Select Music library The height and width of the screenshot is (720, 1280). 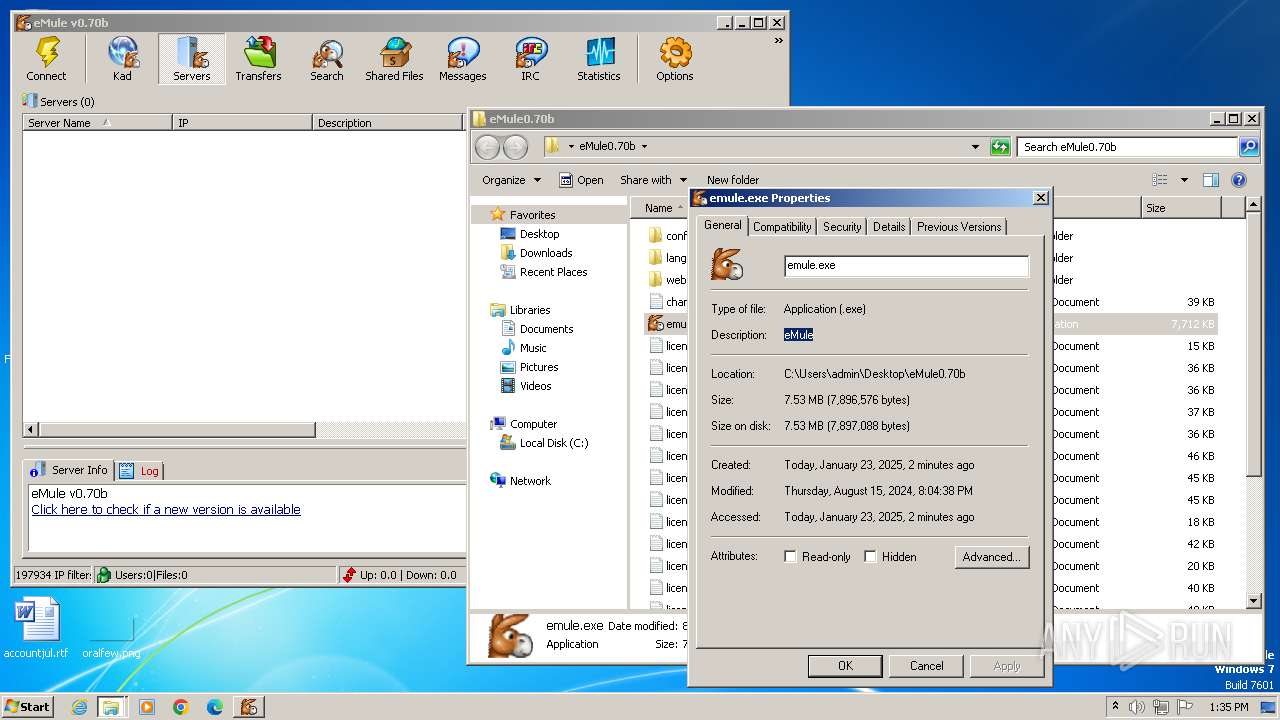click(533, 348)
